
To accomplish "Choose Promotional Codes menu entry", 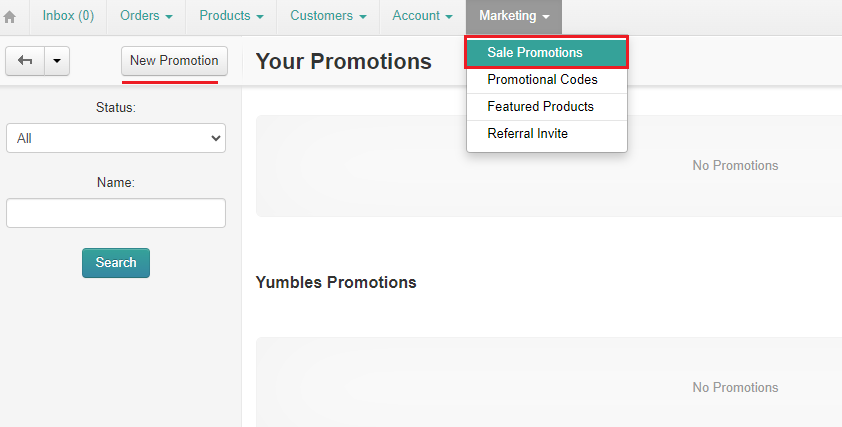I will click(x=546, y=79).
